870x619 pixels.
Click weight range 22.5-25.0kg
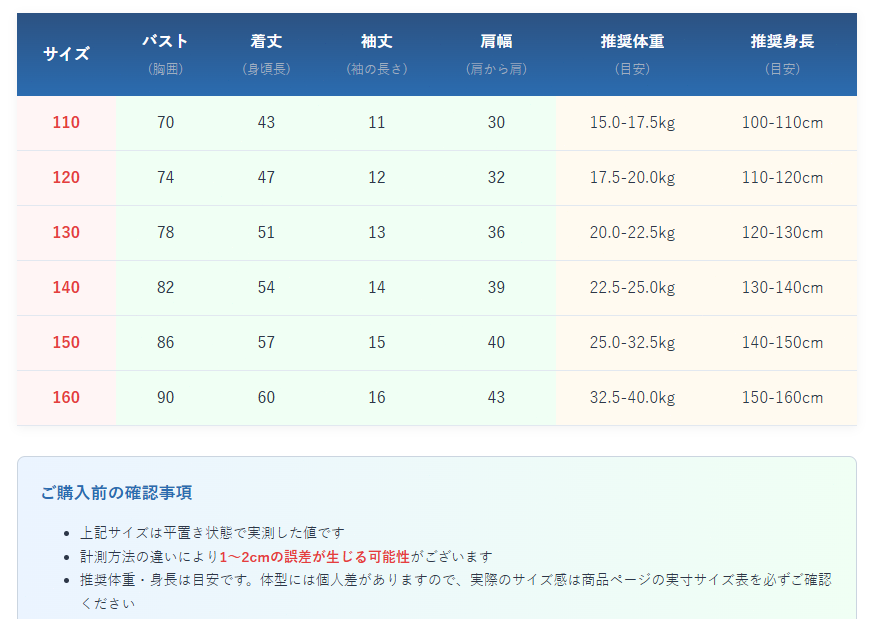coord(633,288)
